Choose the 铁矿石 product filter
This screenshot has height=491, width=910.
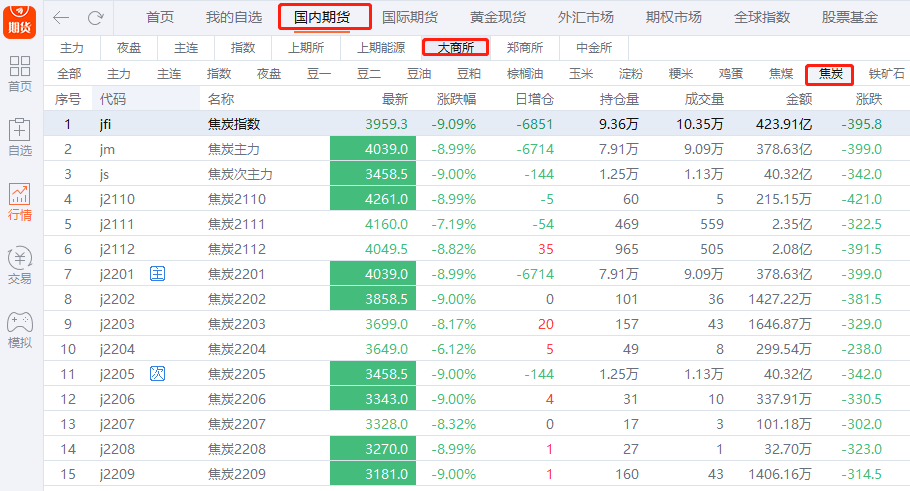pos(886,73)
